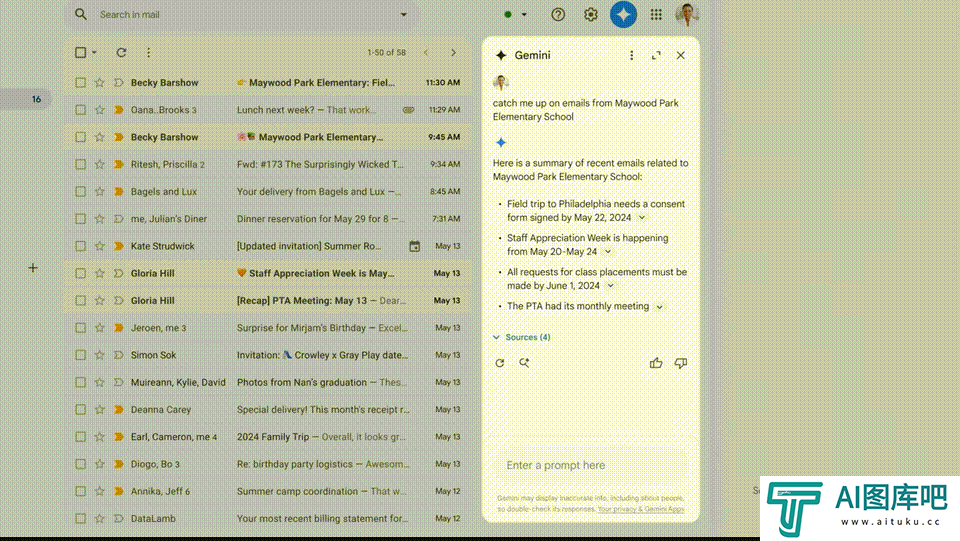Give thumbs down to Gemini response

(x=681, y=363)
